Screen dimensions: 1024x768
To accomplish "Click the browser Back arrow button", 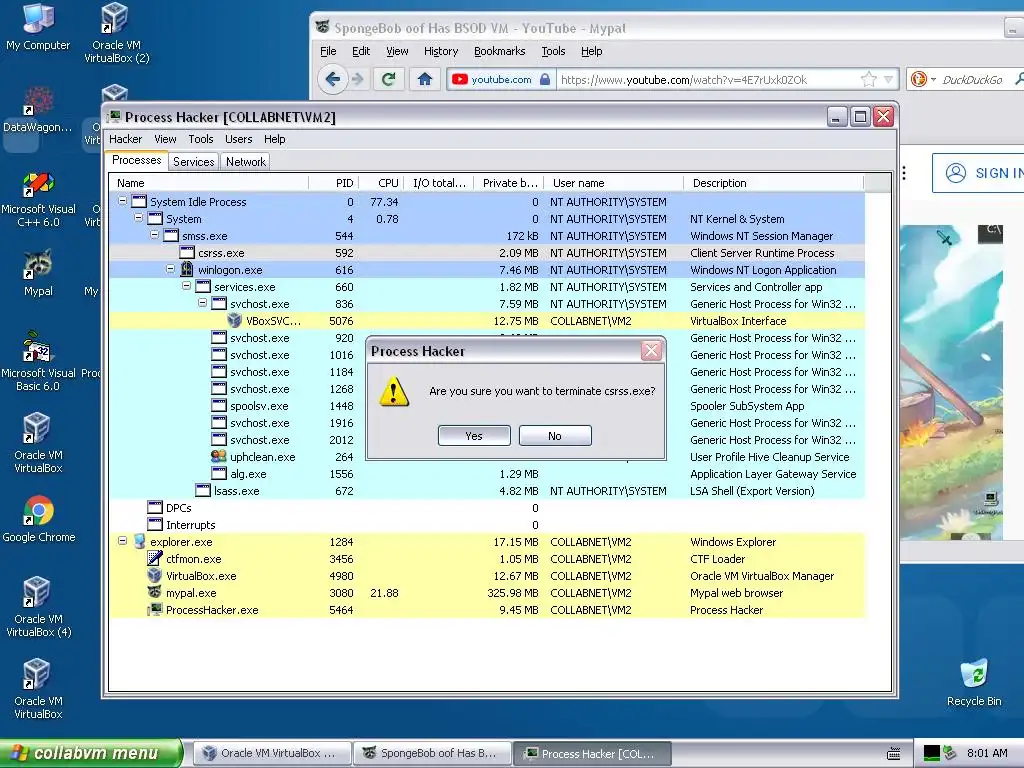I will [333, 80].
